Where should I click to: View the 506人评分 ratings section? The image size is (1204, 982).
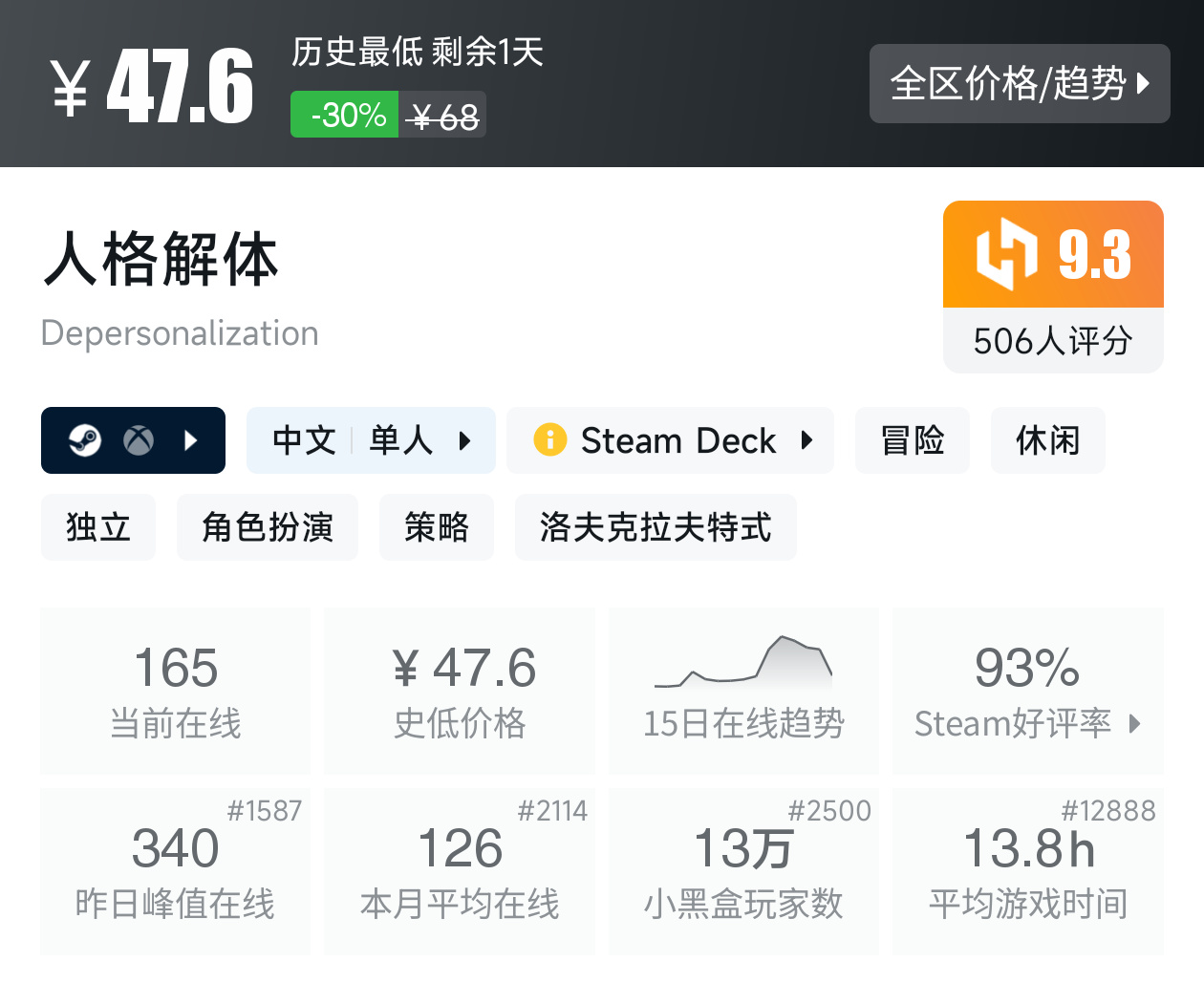(1052, 341)
